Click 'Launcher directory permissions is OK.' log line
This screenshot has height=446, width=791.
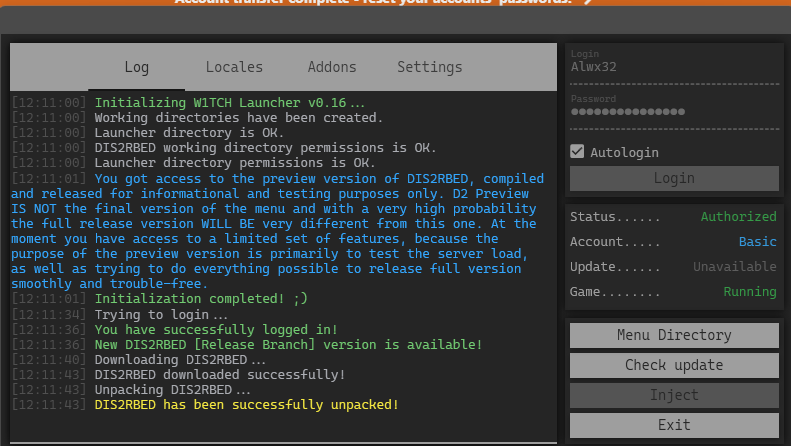pos(235,163)
